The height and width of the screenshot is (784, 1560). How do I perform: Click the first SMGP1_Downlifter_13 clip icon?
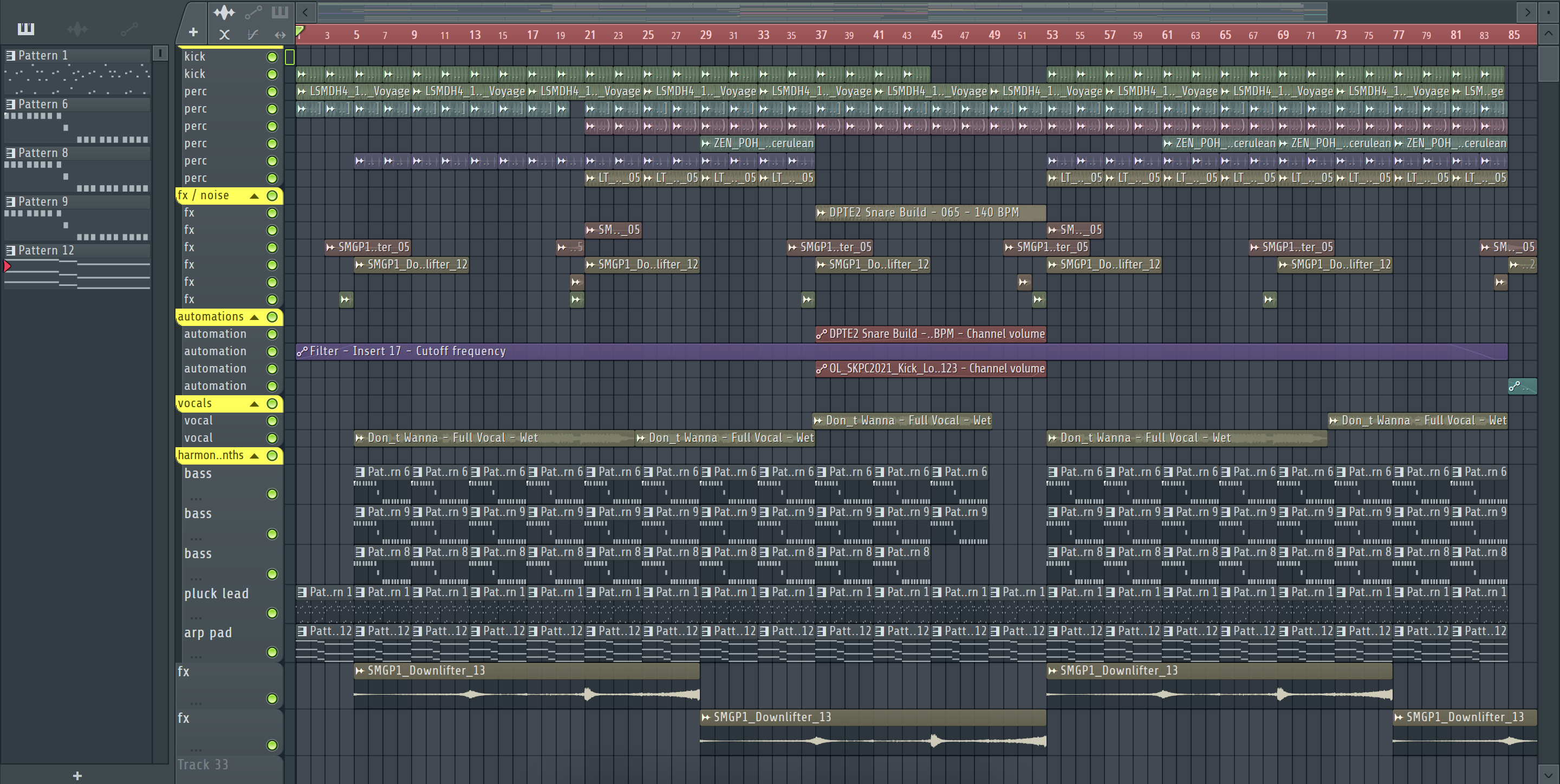[360, 671]
